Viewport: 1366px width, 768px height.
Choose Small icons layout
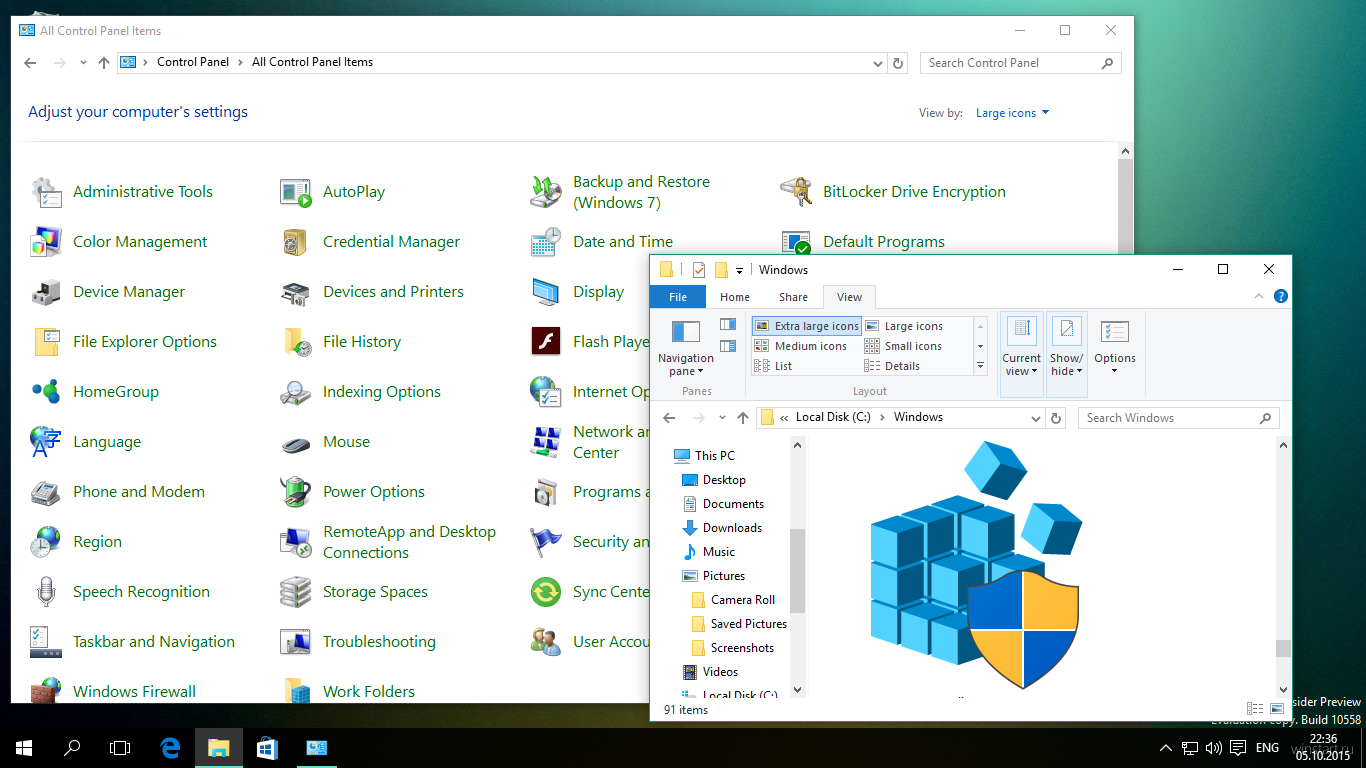904,346
